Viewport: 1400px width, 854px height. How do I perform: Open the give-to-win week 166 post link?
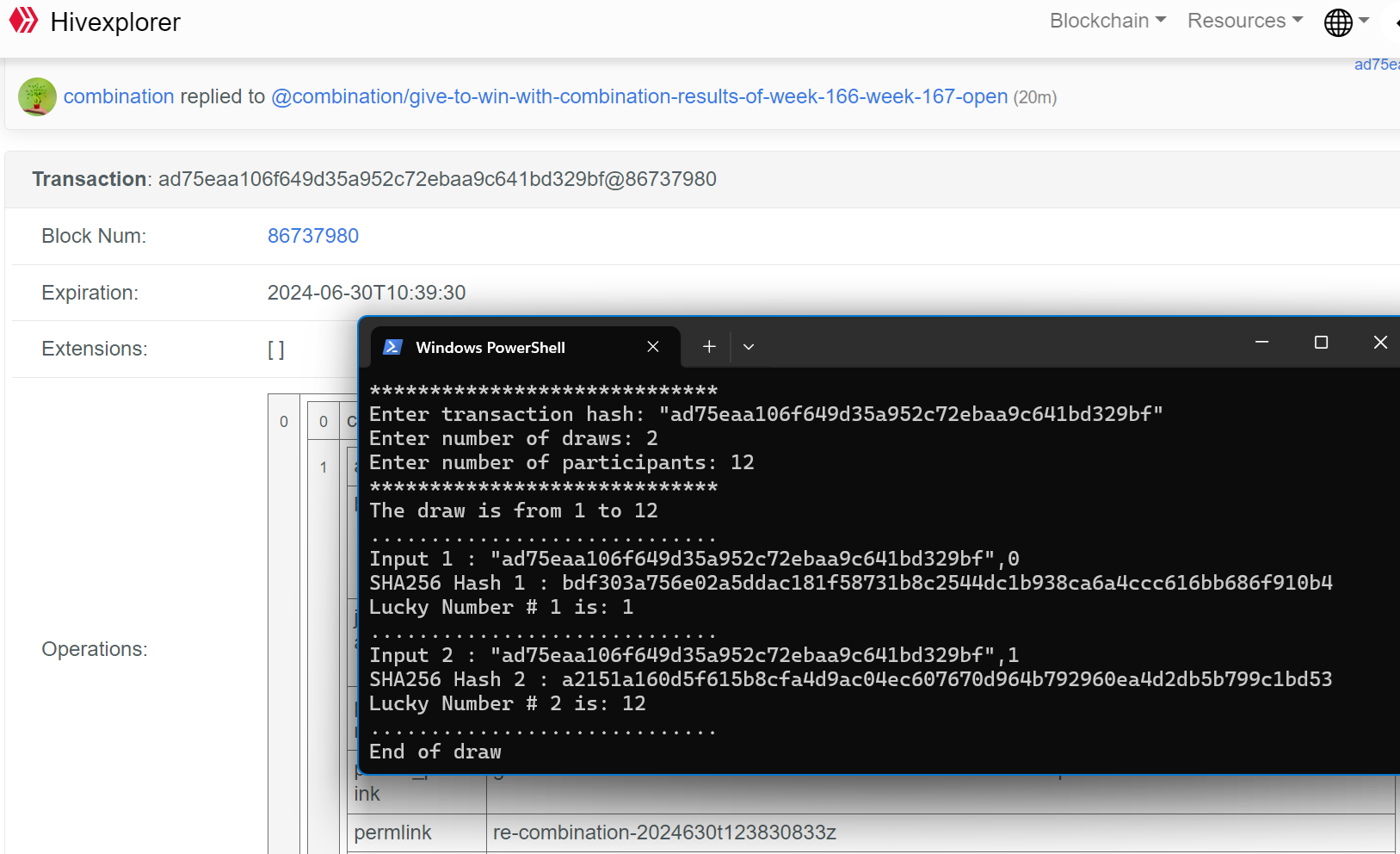coord(639,96)
